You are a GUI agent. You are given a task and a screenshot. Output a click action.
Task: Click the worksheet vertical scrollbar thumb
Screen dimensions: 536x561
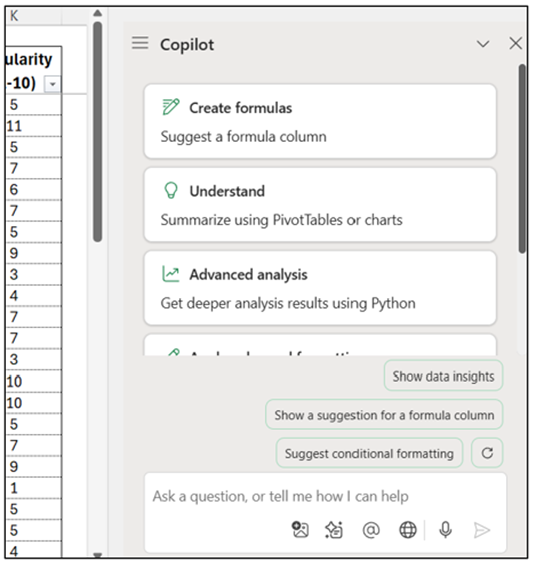[97, 132]
